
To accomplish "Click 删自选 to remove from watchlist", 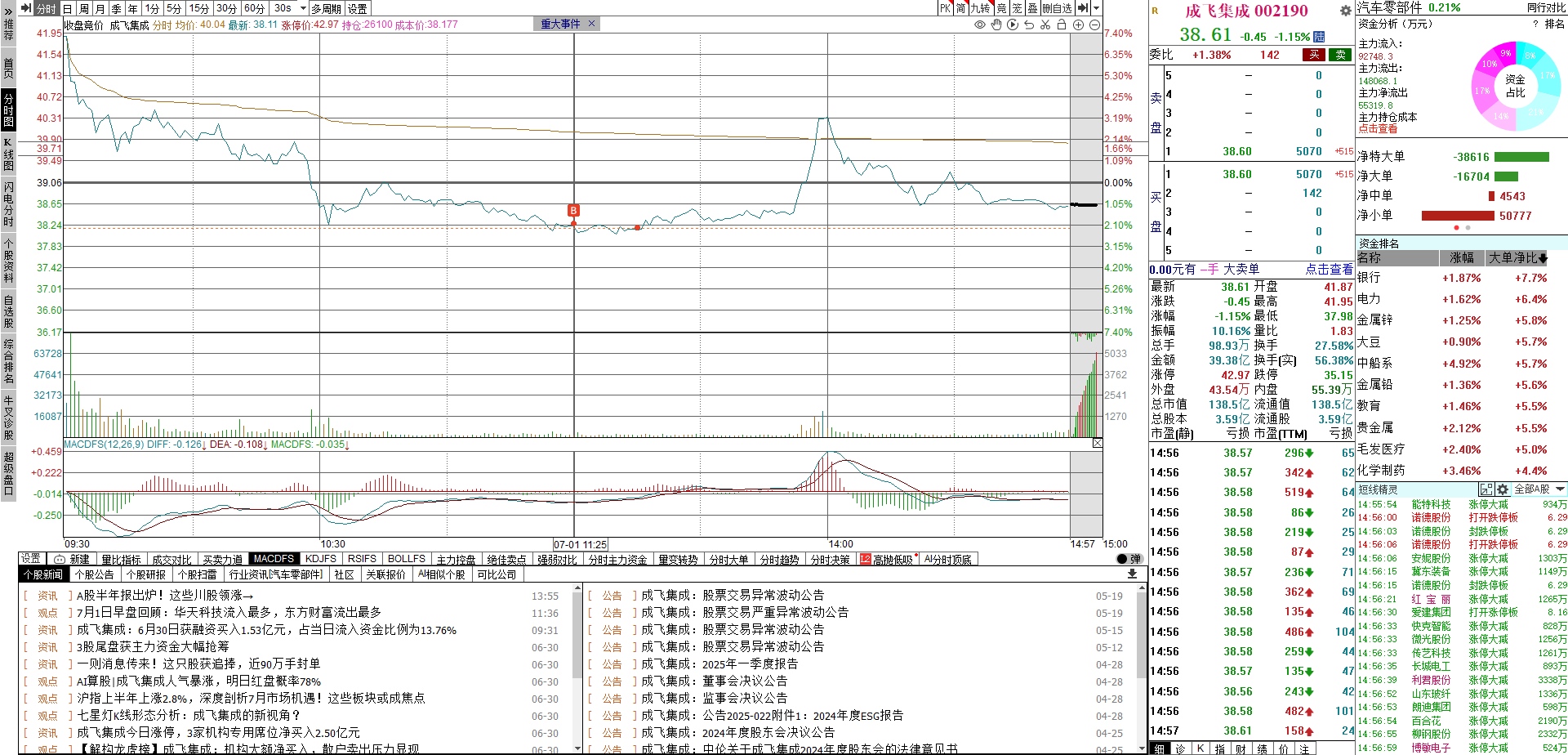I will pos(1057,8).
